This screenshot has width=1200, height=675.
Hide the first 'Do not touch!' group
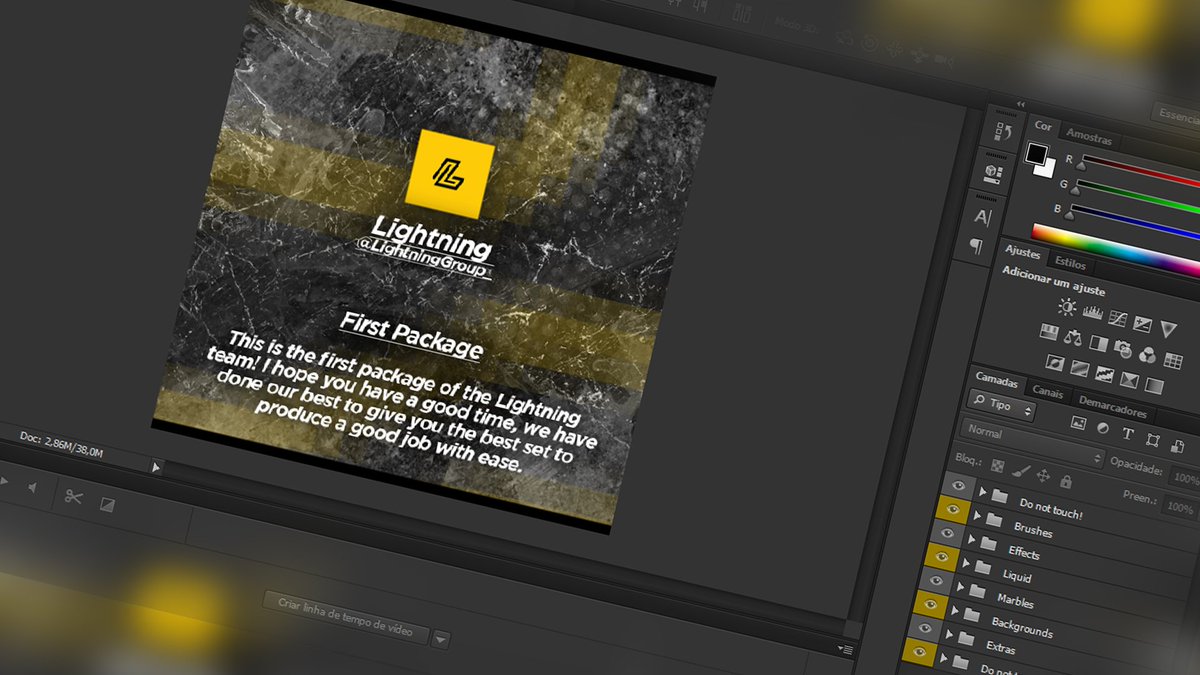pos(957,485)
